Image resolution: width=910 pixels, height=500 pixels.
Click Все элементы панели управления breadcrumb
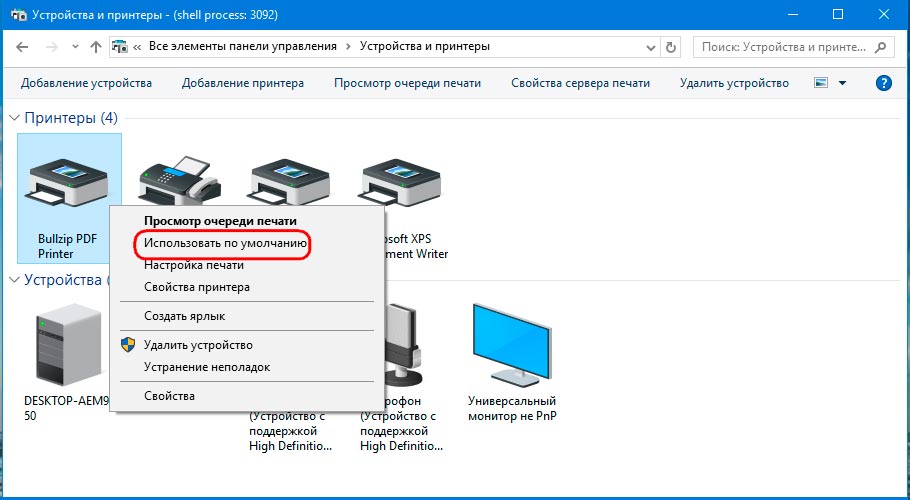(x=243, y=46)
